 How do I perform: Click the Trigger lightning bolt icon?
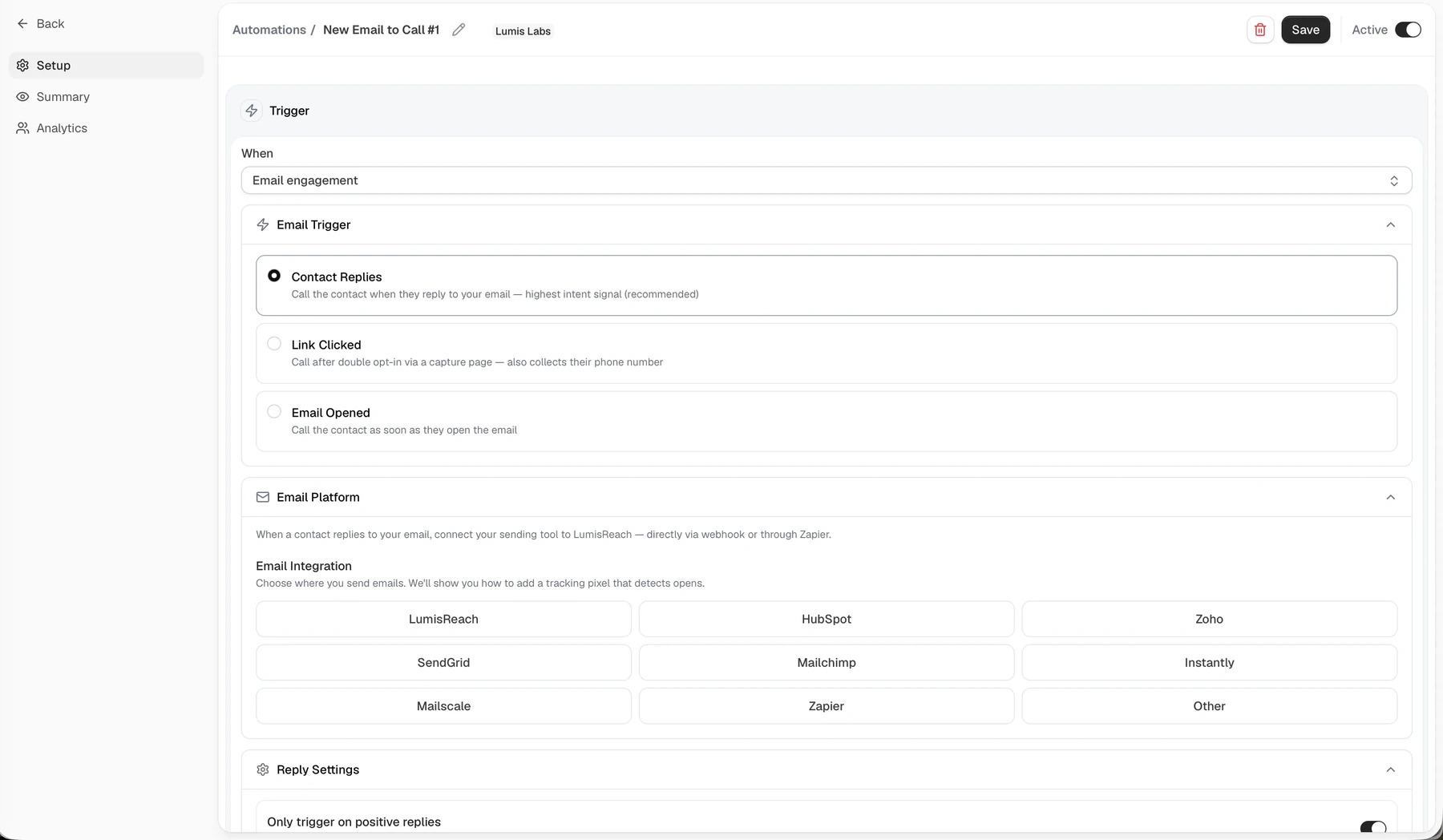coord(252,111)
